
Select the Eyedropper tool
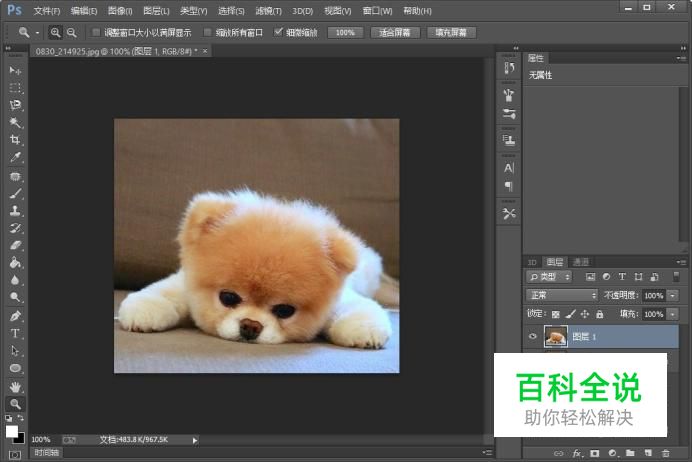click(x=15, y=158)
